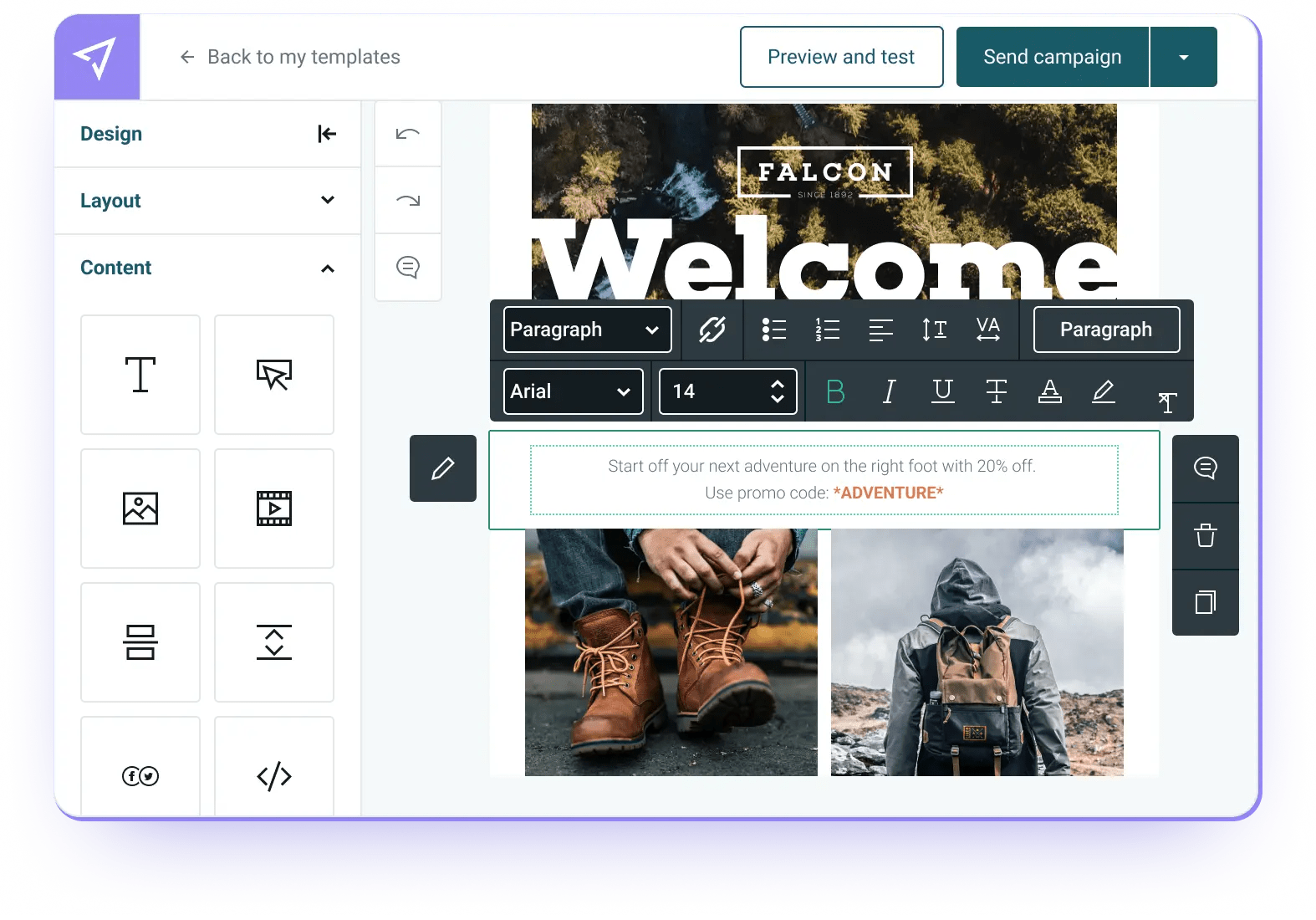1316x920 pixels.
Task: Collapse the Design sidebar panel
Action: tap(327, 134)
